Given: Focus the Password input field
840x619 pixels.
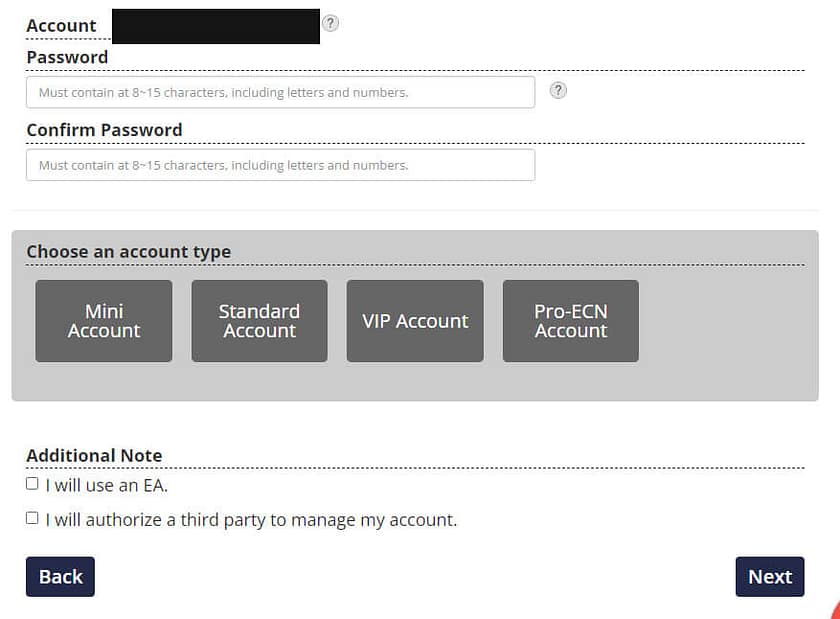Looking at the screenshot, I should click(280, 93).
